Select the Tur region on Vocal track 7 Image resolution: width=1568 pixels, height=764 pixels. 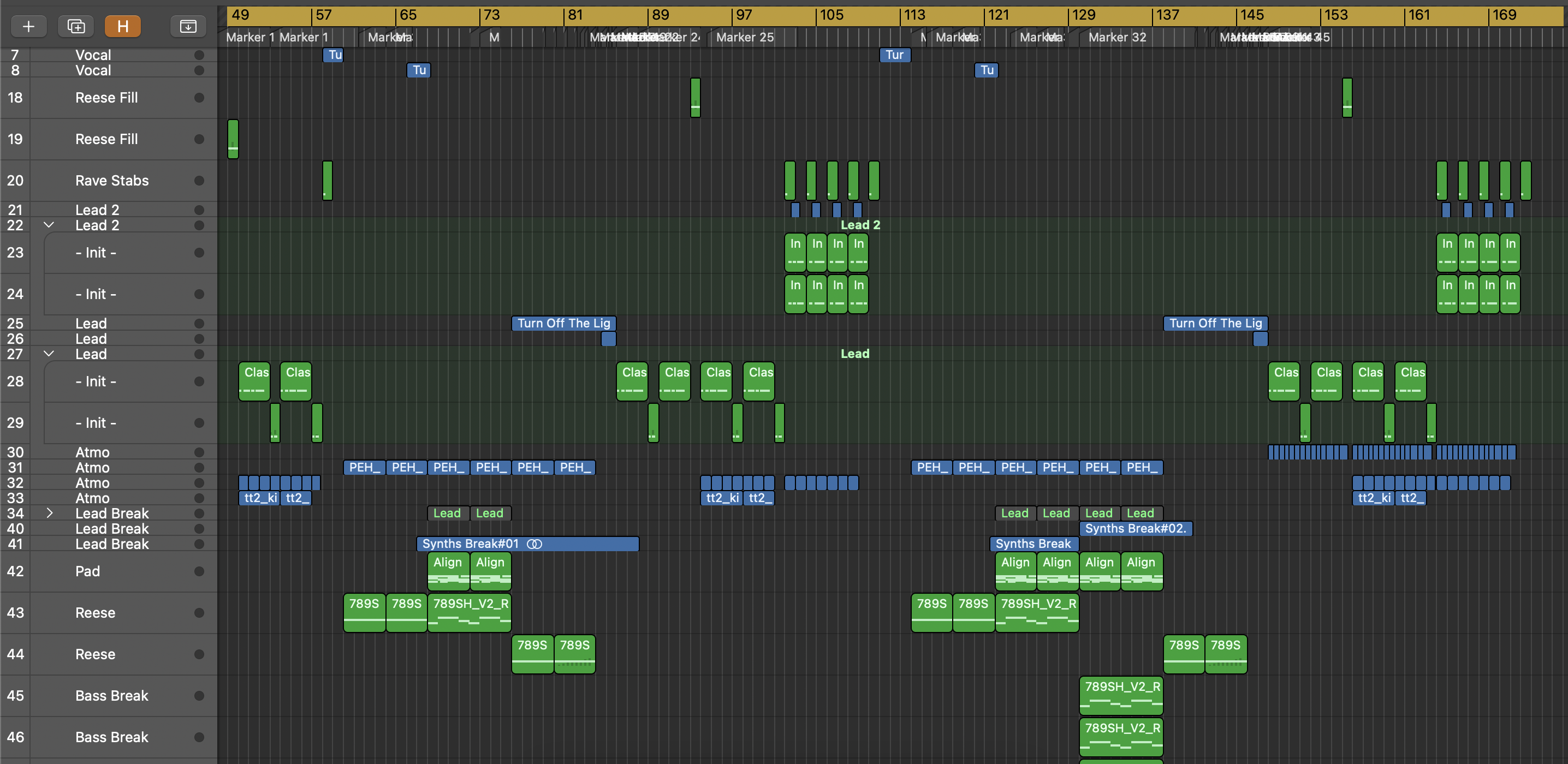coord(895,55)
